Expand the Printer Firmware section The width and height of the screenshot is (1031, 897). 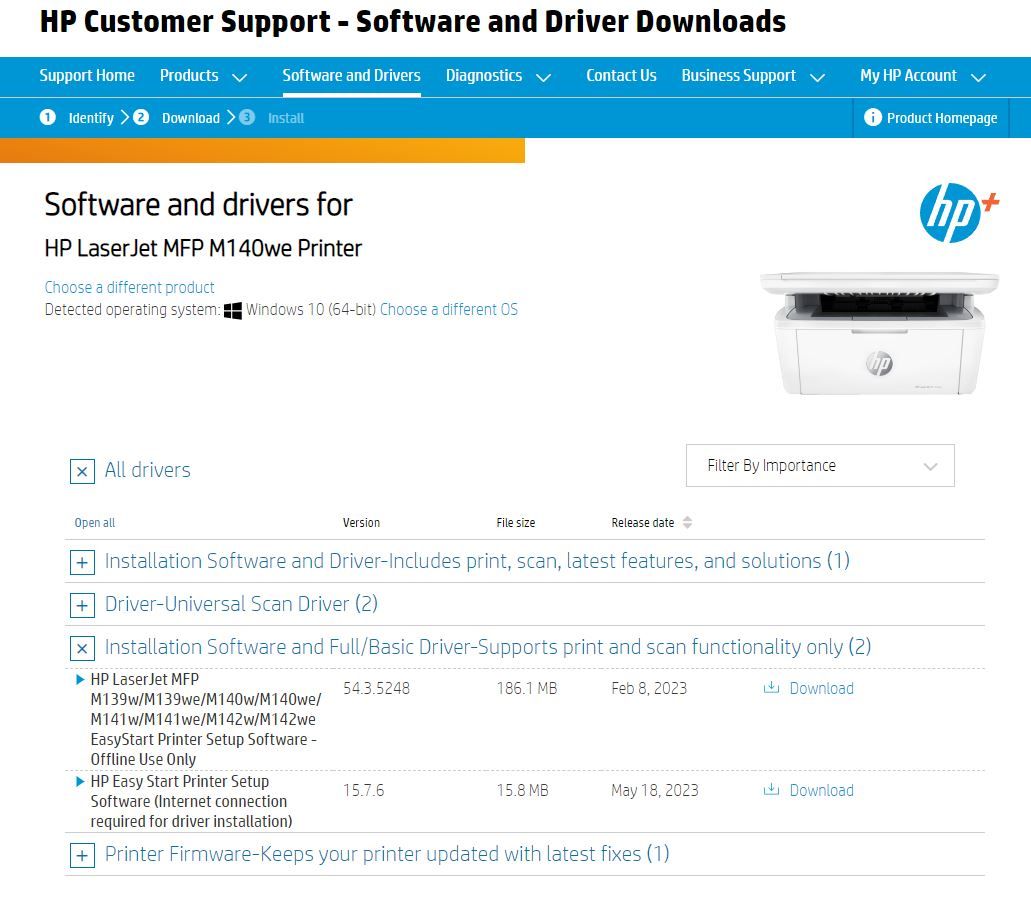coord(82,855)
